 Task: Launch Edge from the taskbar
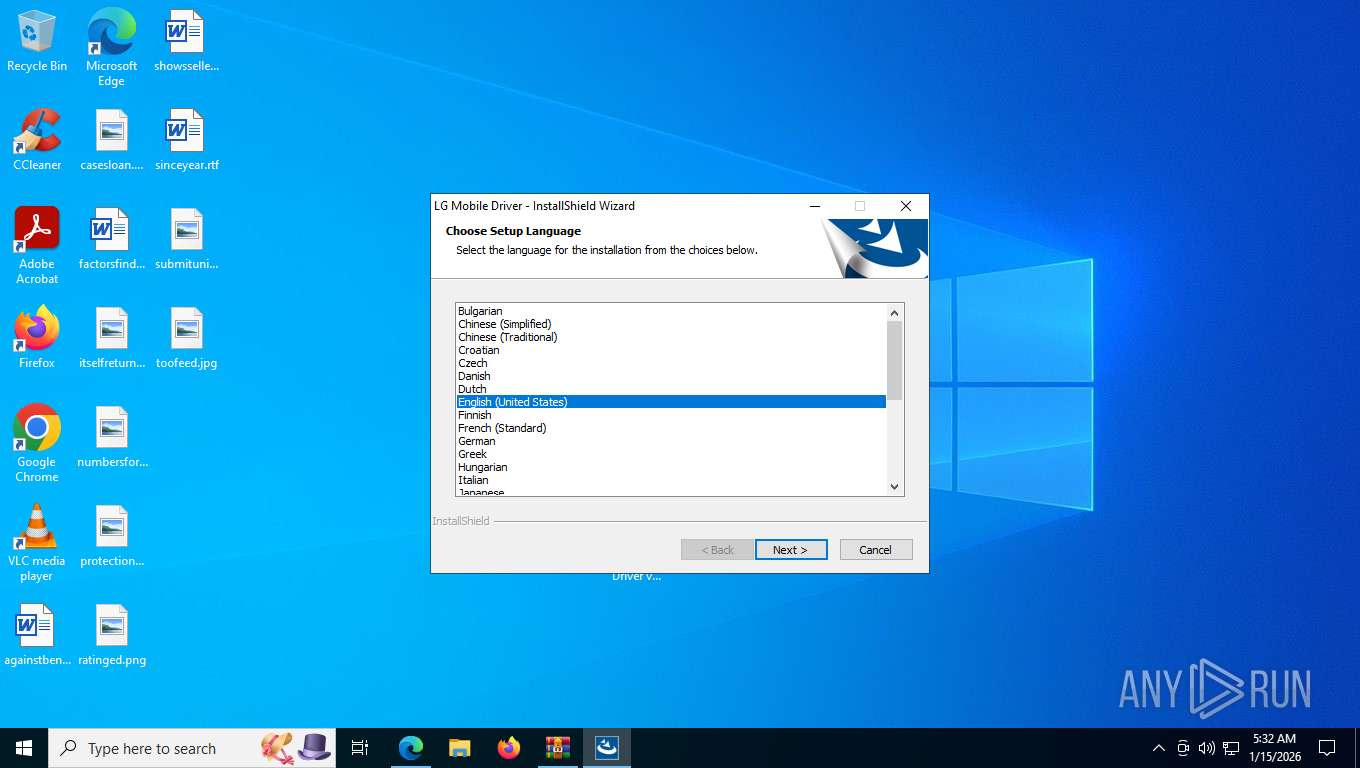point(411,748)
